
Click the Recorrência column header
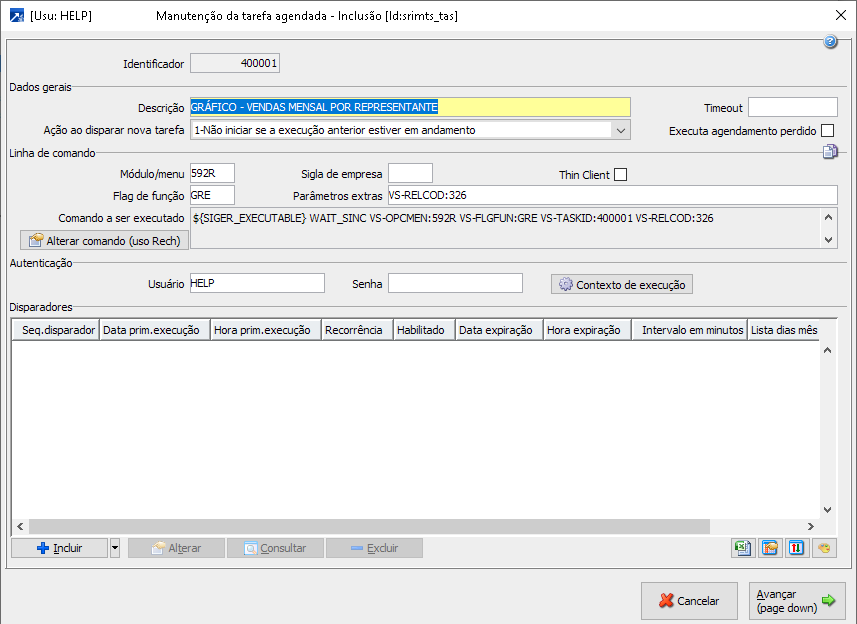357,330
